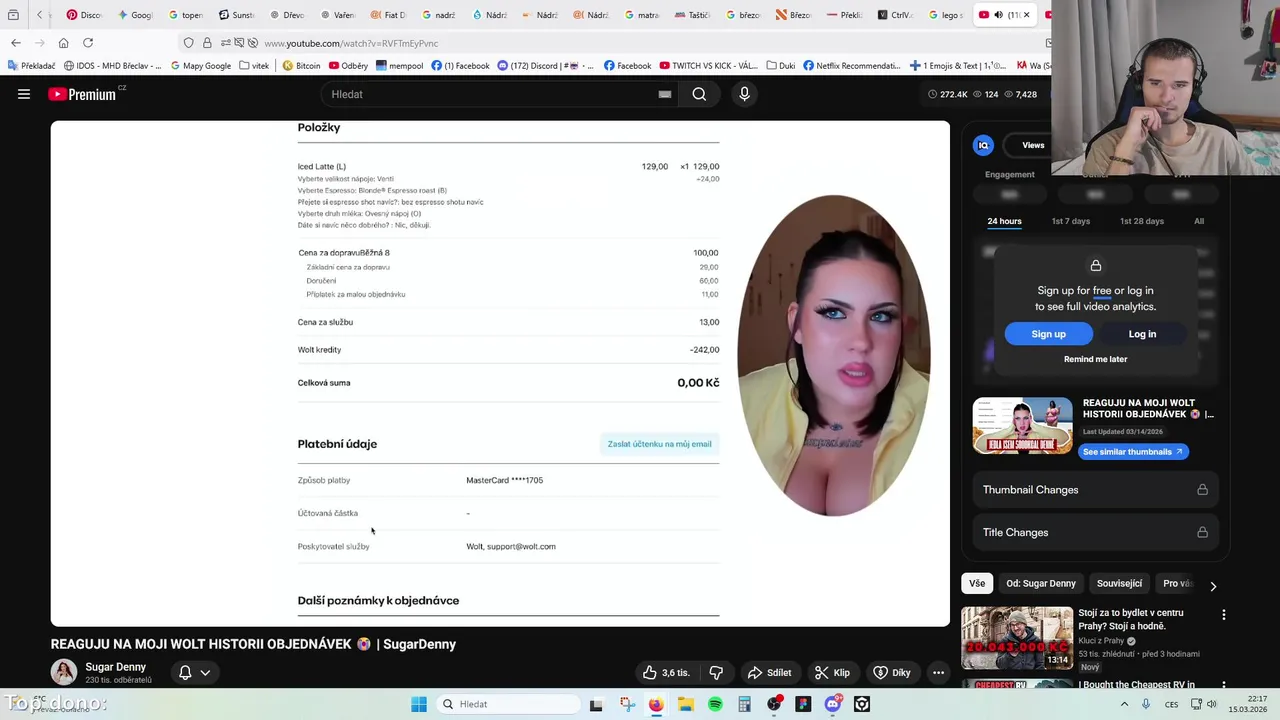
Task: Open Překladač bookmark
Action: [x=32, y=66]
